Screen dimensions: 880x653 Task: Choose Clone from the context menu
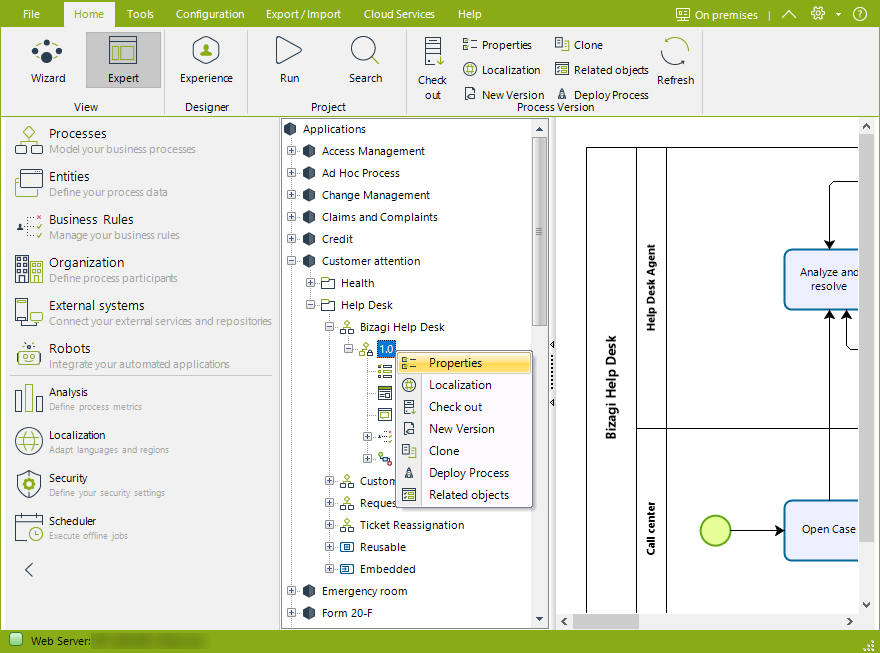pyautogui.click(x=464, y=450)
